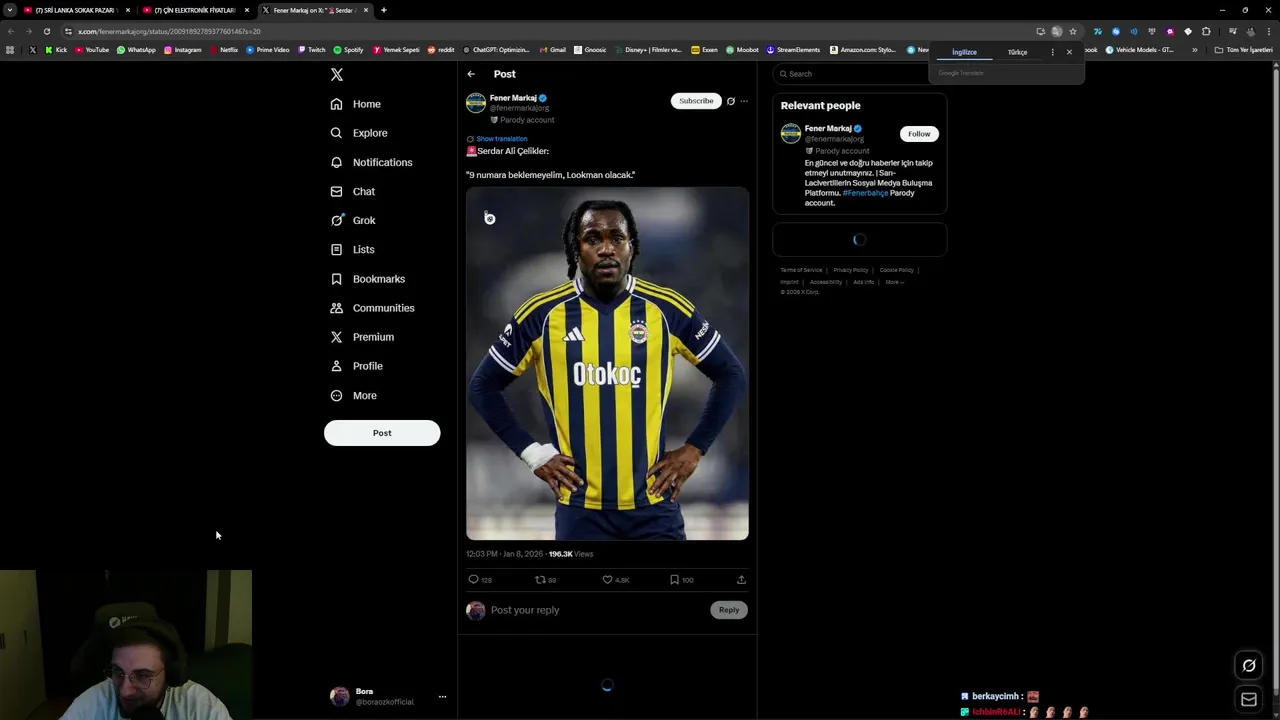Open the Instagram bookmark

[x=182, y=50]
